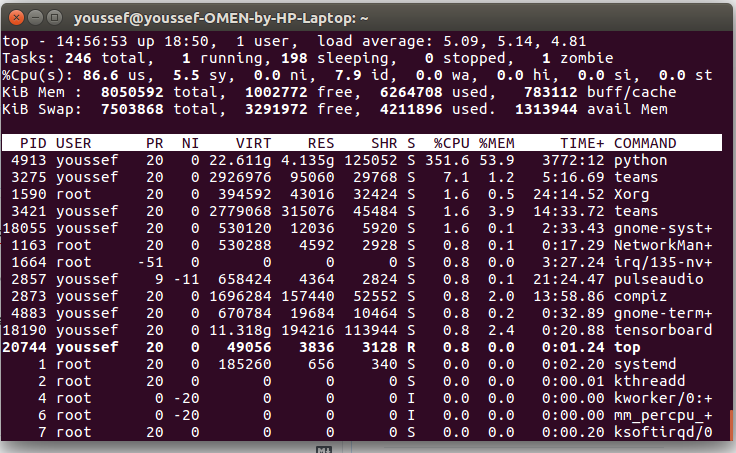Click the NetworkMan+ command name
This screenshot has height=453, width=736.
pyautogui.click(x=663, y=246)
